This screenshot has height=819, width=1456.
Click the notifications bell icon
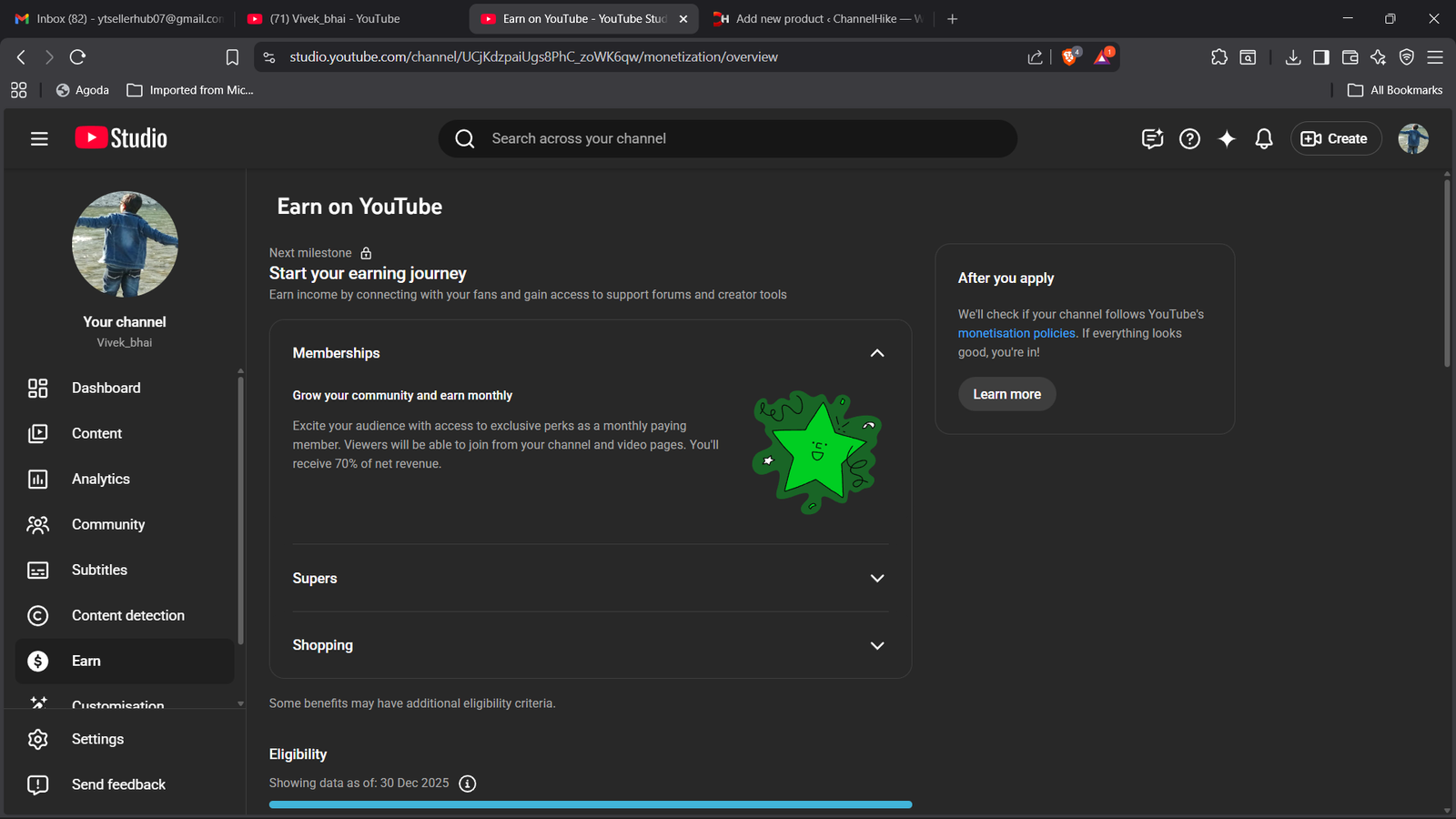point(1263,138)
